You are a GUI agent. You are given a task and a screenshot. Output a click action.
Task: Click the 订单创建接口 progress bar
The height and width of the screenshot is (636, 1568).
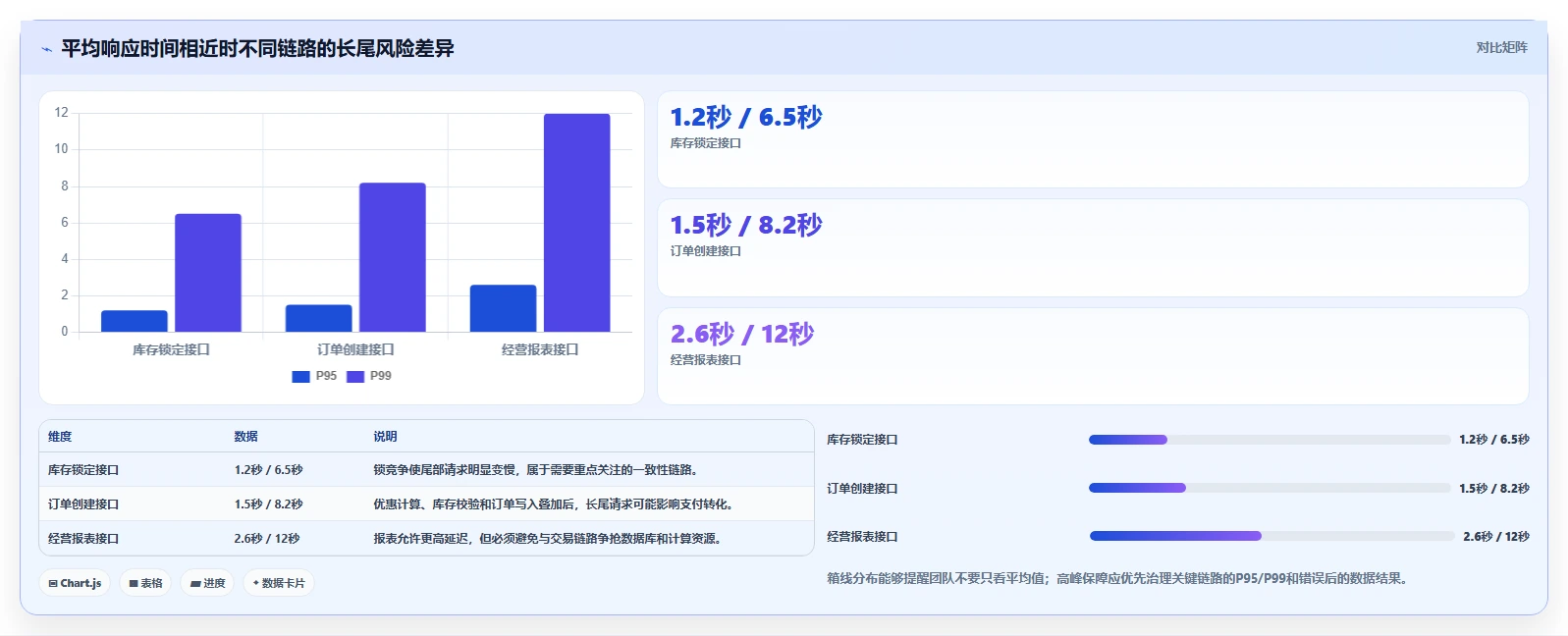(1269, 488)
